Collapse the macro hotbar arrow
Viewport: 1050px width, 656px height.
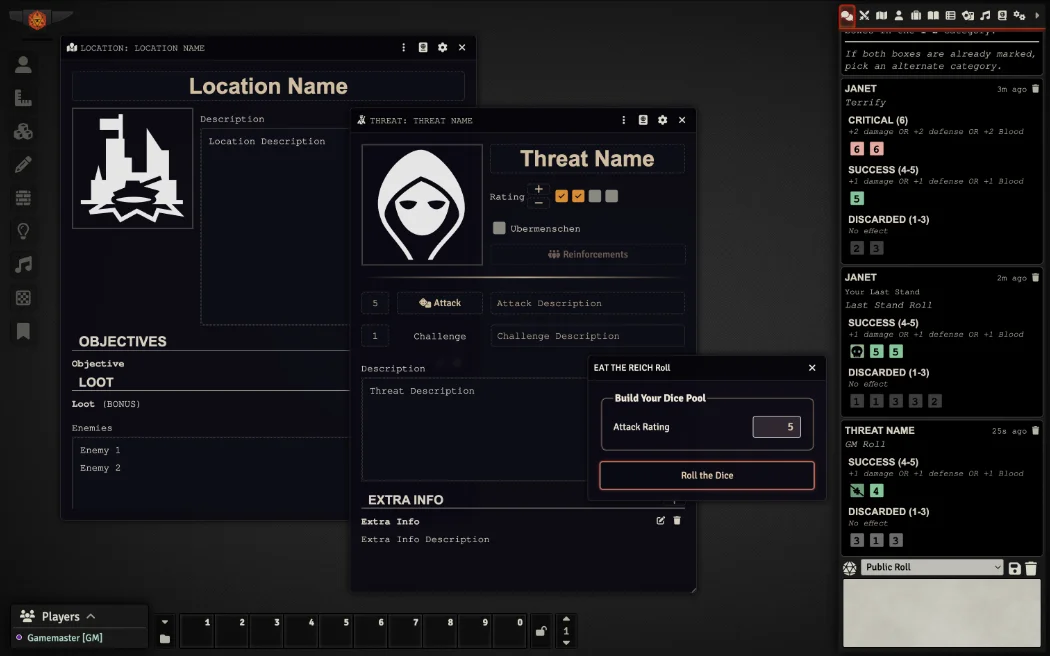coord(165,622)
